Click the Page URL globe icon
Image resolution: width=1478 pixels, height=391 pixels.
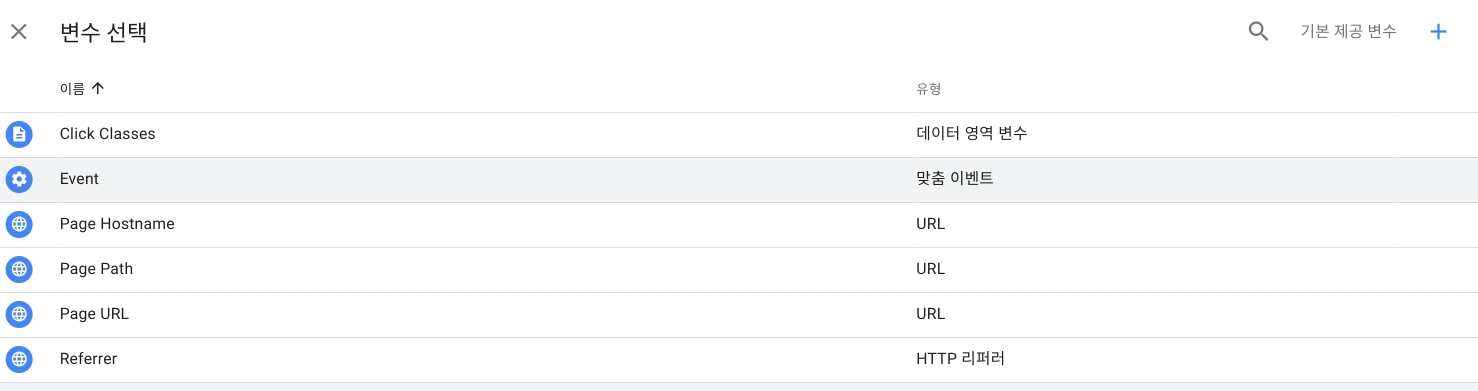click(x=19, y=314)
